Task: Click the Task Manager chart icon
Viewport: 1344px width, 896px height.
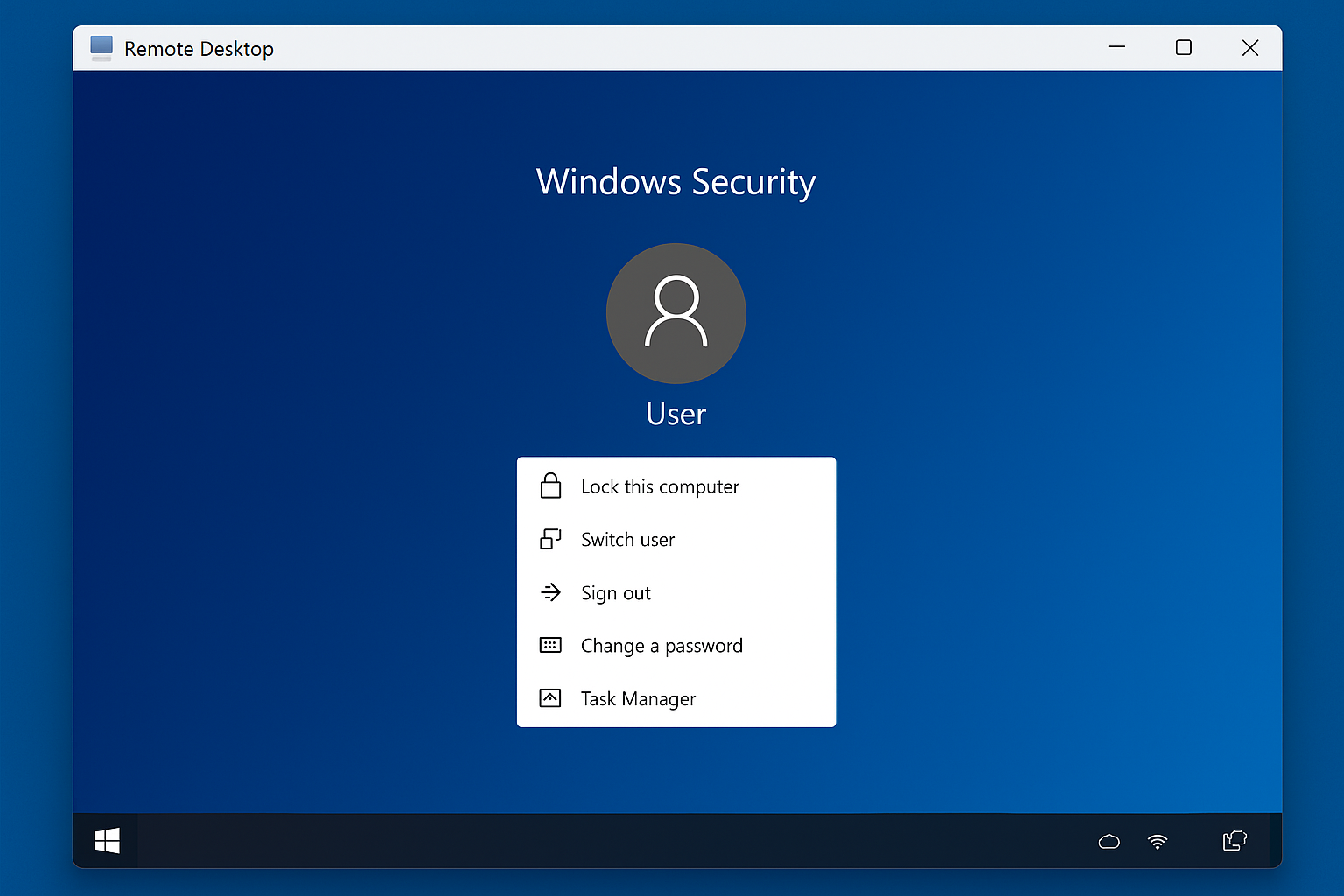Action: (550, 697)
